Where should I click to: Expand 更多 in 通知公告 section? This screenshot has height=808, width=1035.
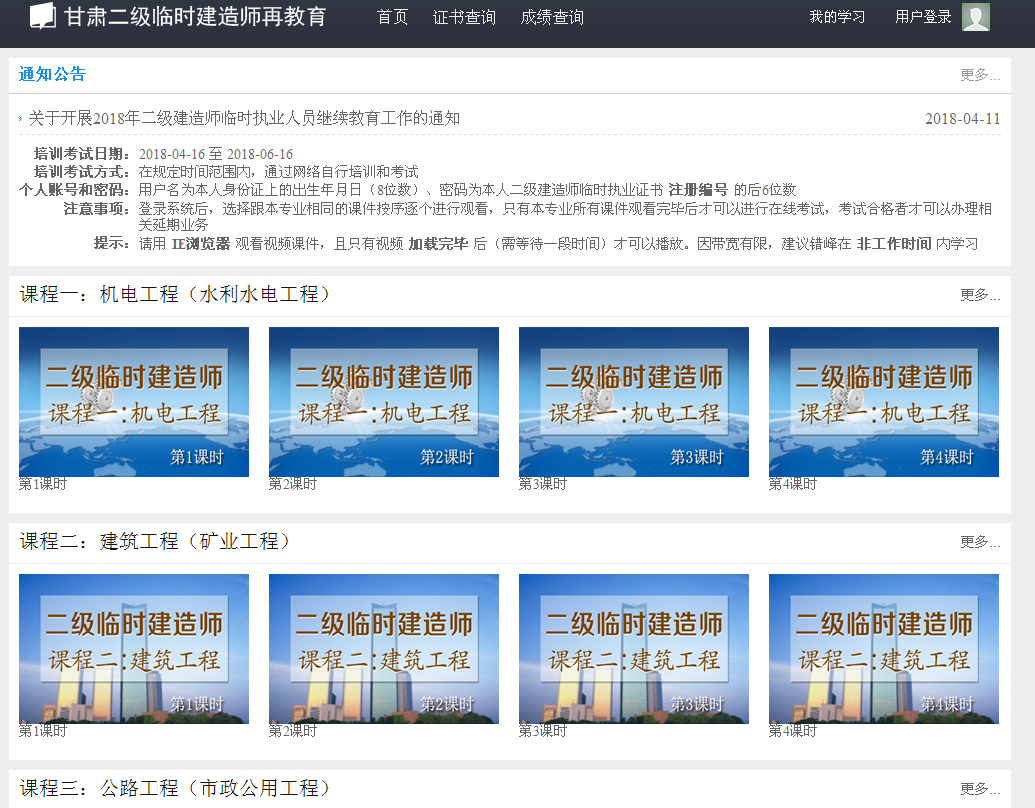[x=979, y=75]
